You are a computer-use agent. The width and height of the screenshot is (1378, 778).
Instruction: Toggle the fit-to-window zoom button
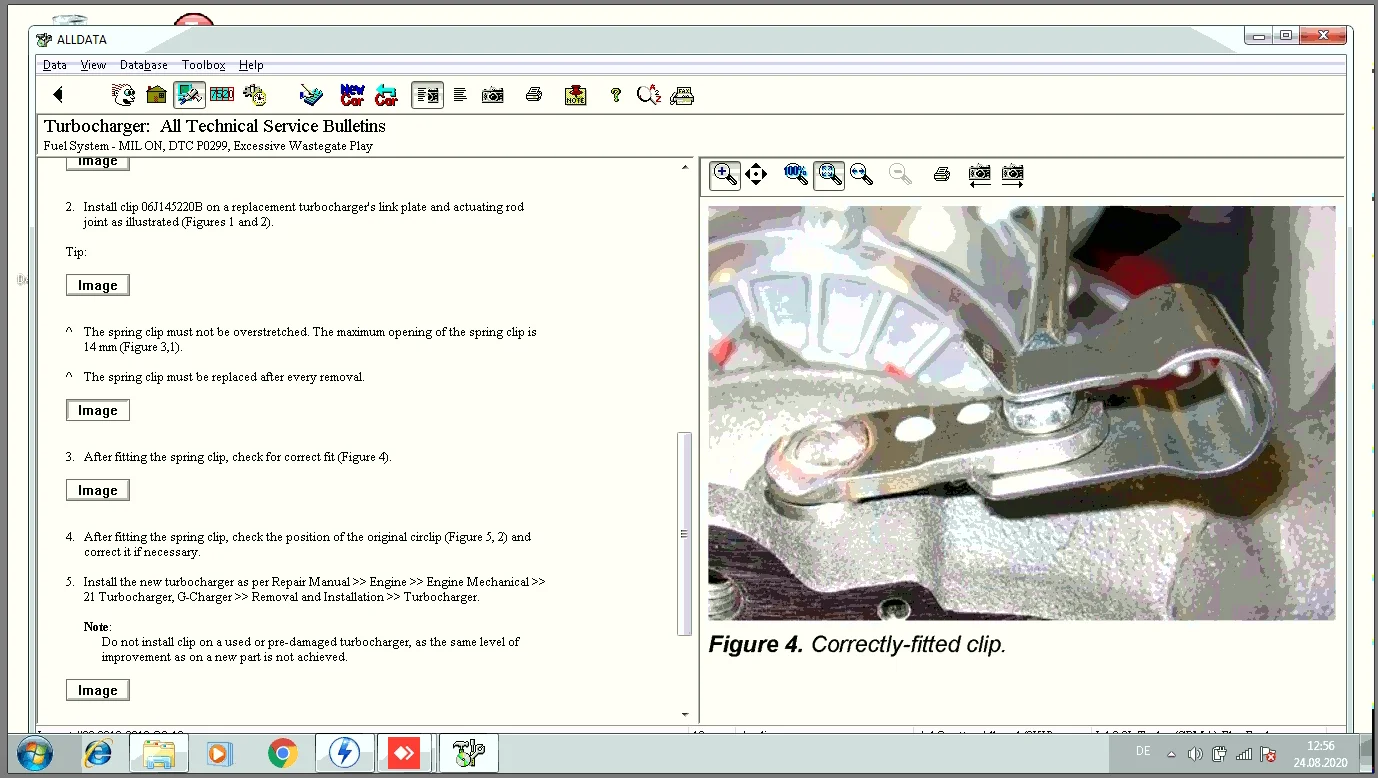tap(829, 175)
